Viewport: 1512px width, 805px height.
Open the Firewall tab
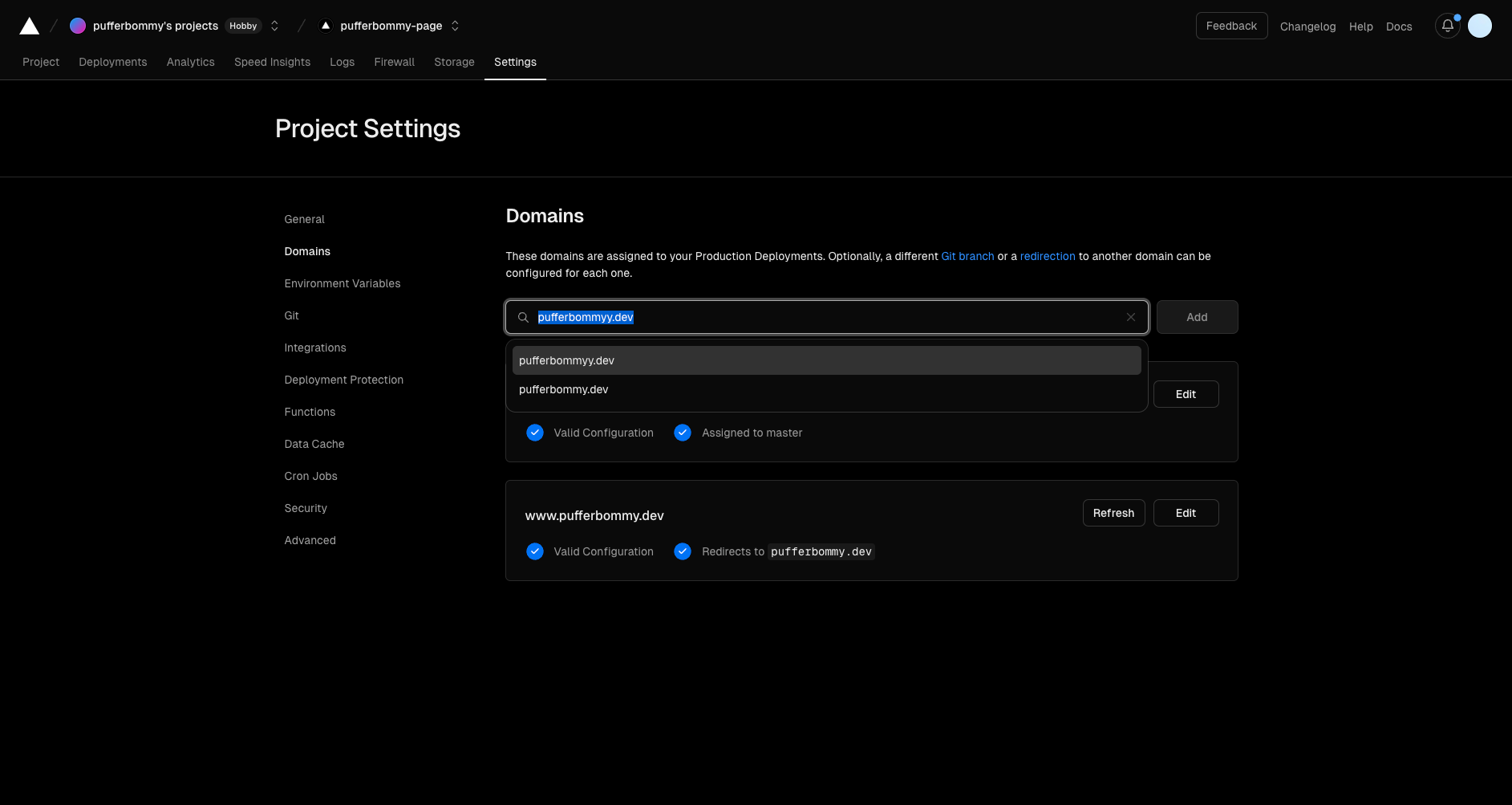tap(395, 62)
